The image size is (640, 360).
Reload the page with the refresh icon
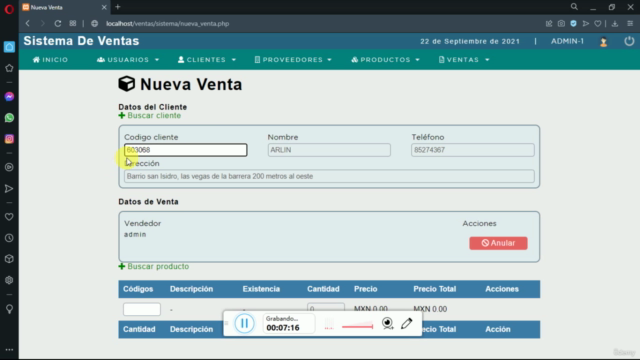pyautogui.click(x=58, y=24)
